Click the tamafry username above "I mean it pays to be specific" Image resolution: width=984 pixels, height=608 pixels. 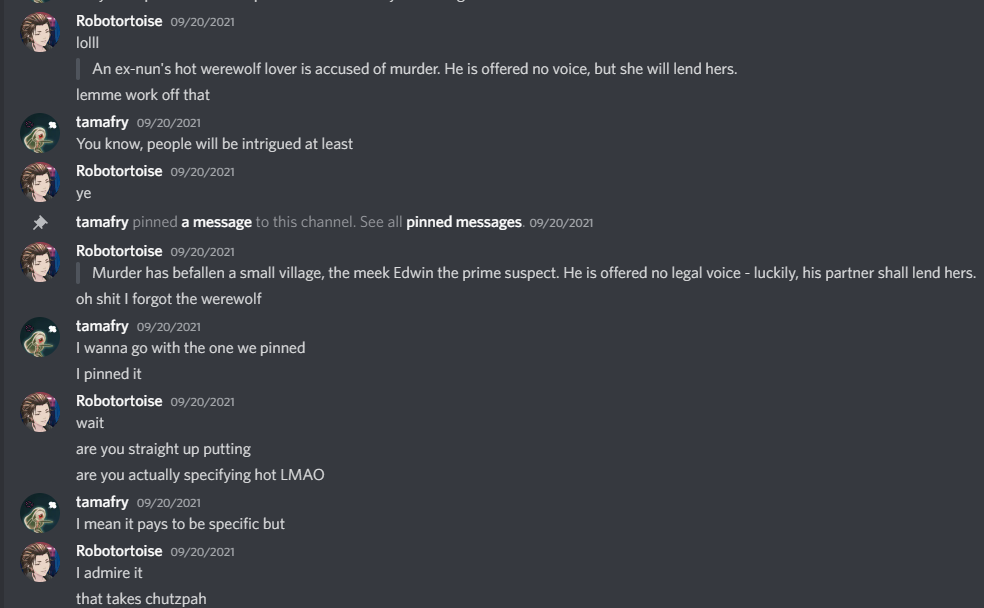102,502
